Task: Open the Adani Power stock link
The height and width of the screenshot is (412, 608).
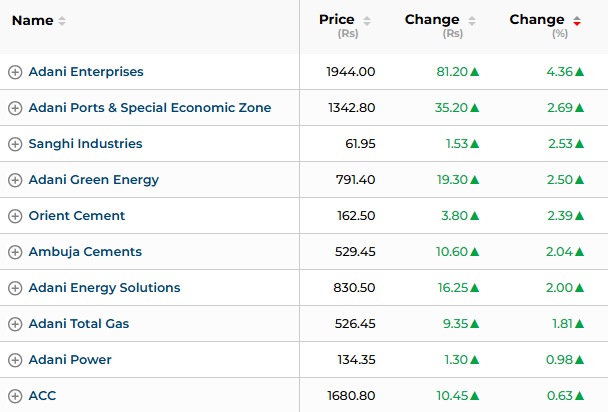Action: tap(70, 360)
